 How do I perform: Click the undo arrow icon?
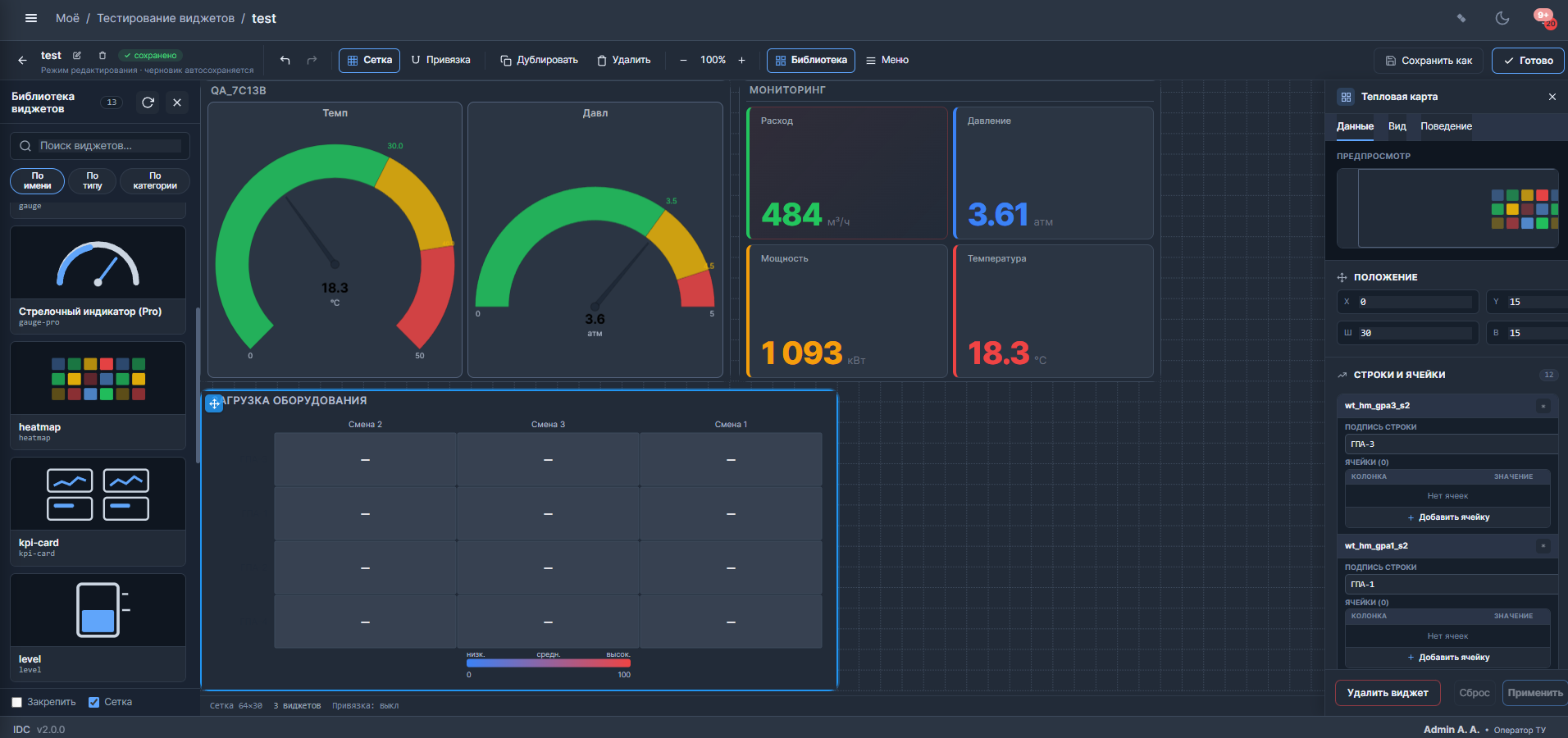pyautogui.click(x=285, y=60)
